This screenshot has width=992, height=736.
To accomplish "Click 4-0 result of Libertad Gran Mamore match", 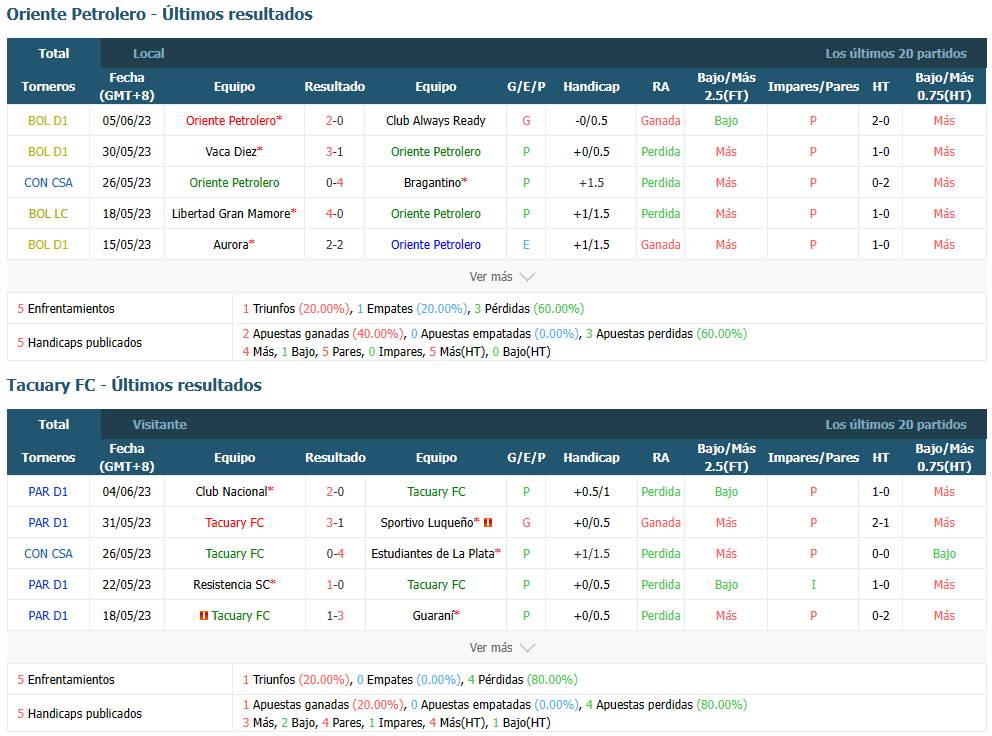I will tap(335, 213).
